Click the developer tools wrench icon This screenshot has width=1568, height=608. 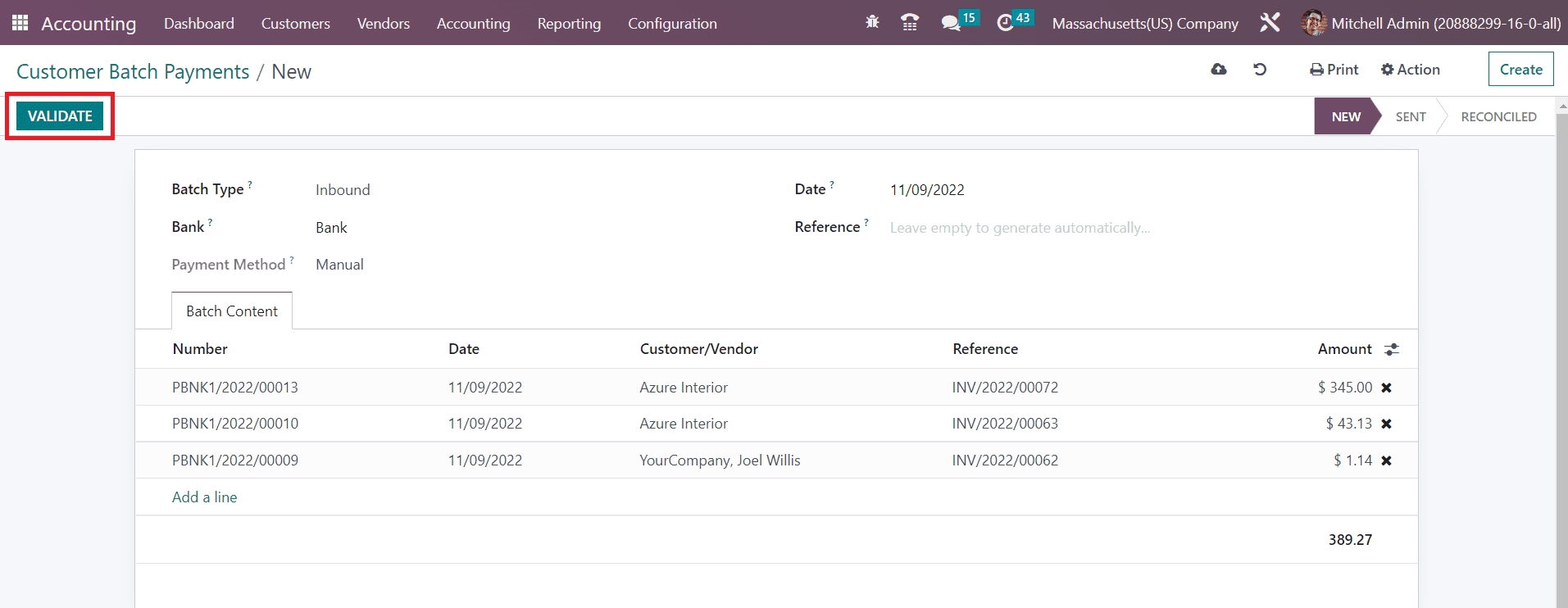coord(1270,23)
